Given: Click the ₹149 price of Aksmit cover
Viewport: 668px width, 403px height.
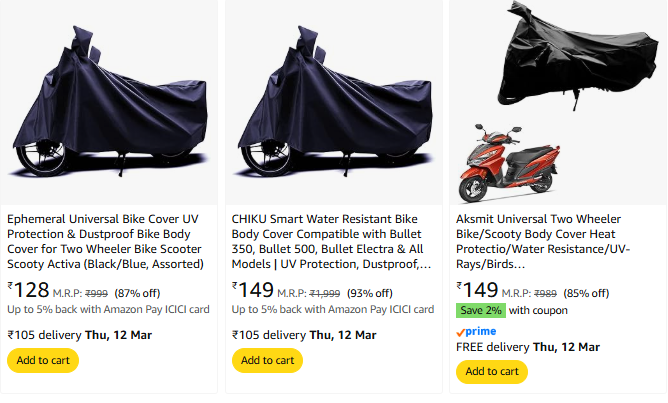Looking at the screenshot, I should tap(477, 290).
